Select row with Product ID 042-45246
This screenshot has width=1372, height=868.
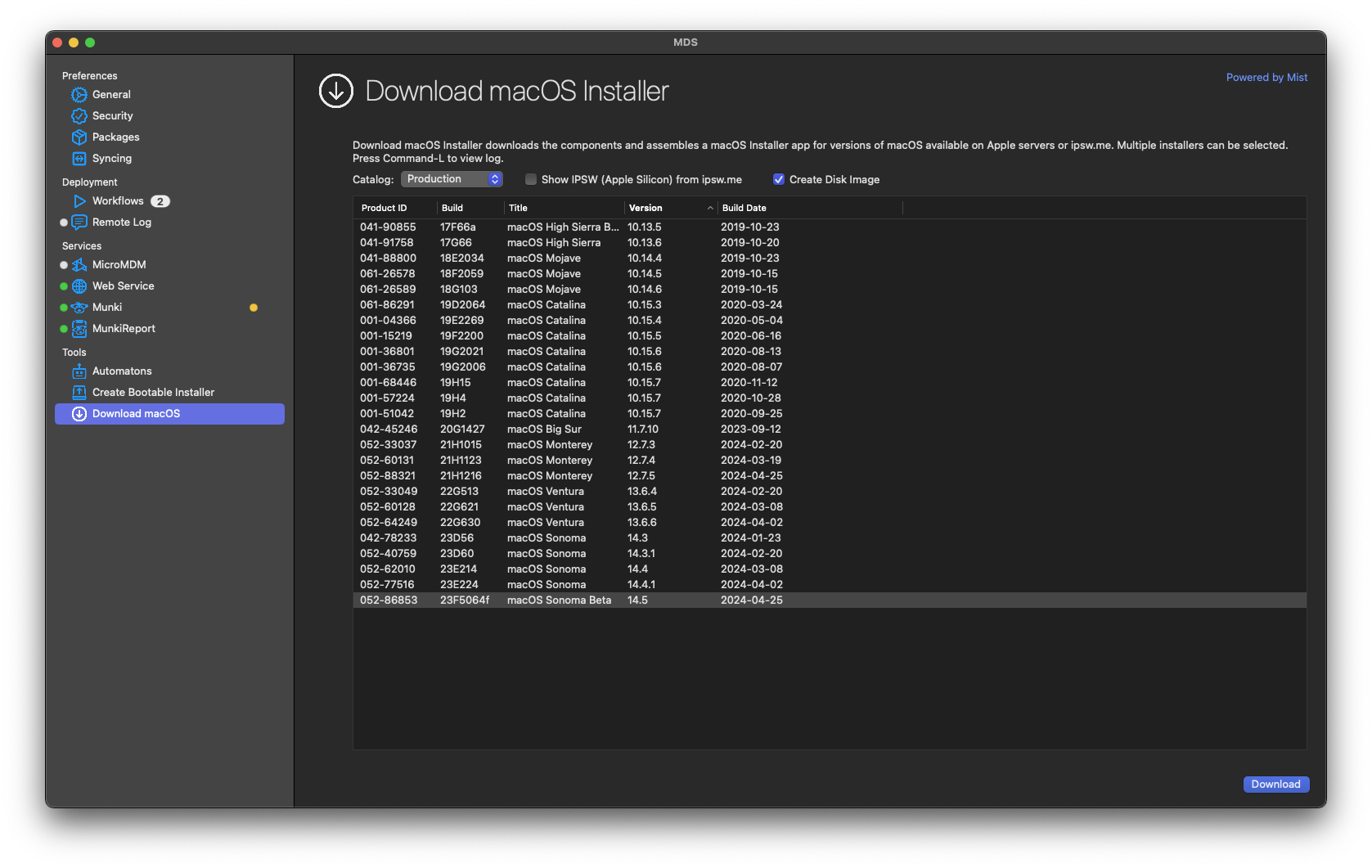tap(830, 430)
